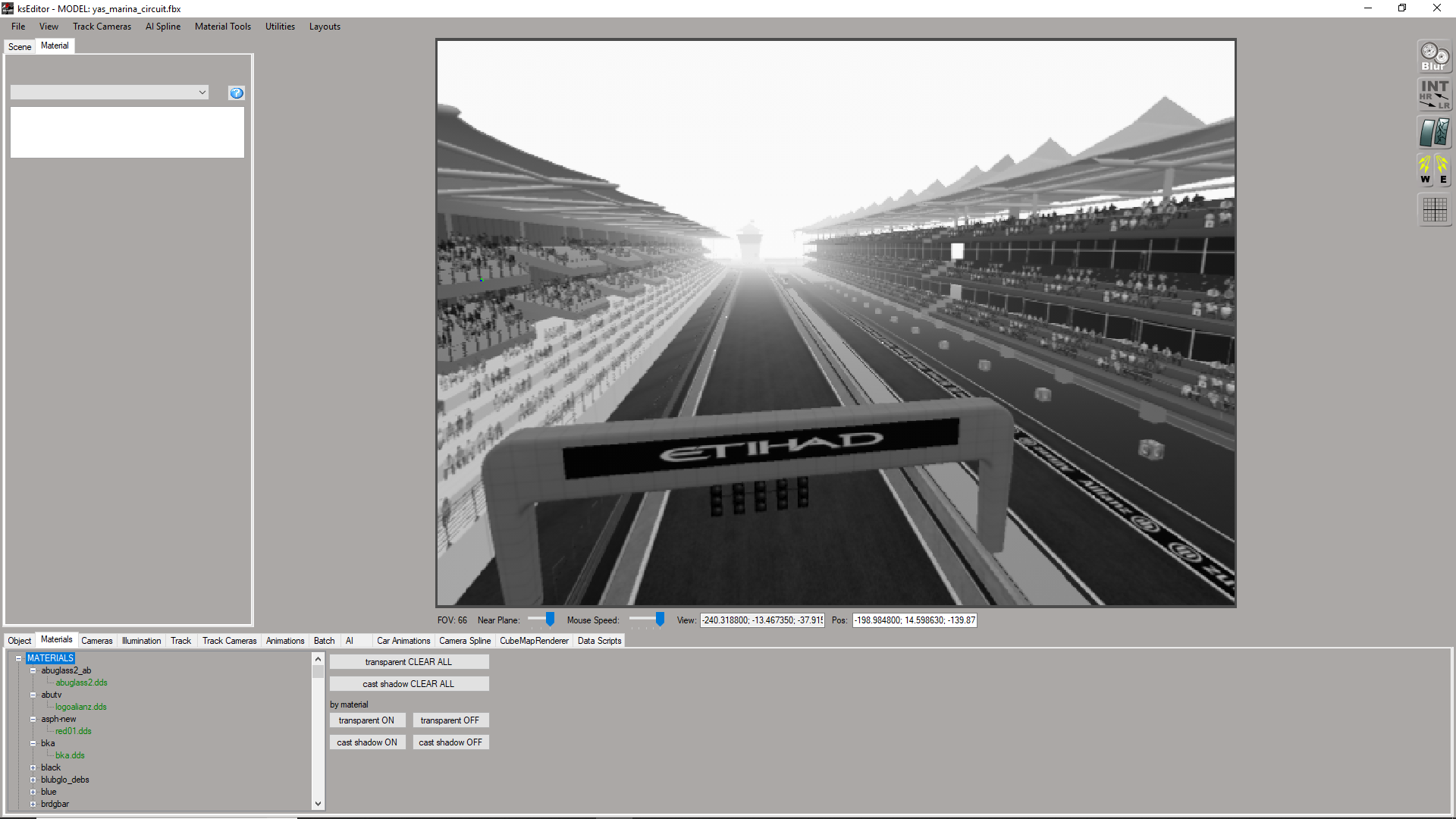Click transparent CLEAR ALL button
Screen dimensions: 1456x819
(x=409, y=662)
